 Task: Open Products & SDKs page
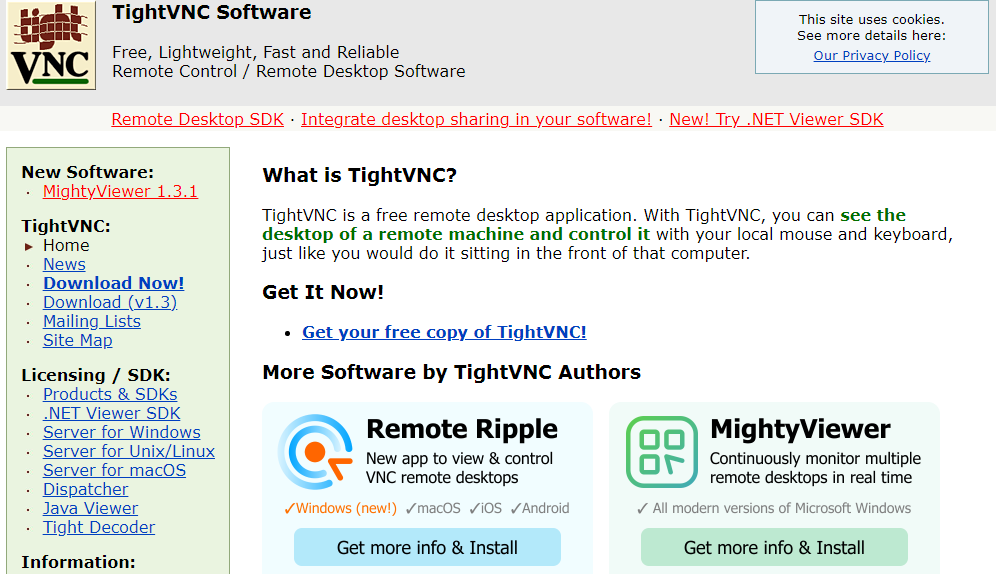[x=110, y=394]
